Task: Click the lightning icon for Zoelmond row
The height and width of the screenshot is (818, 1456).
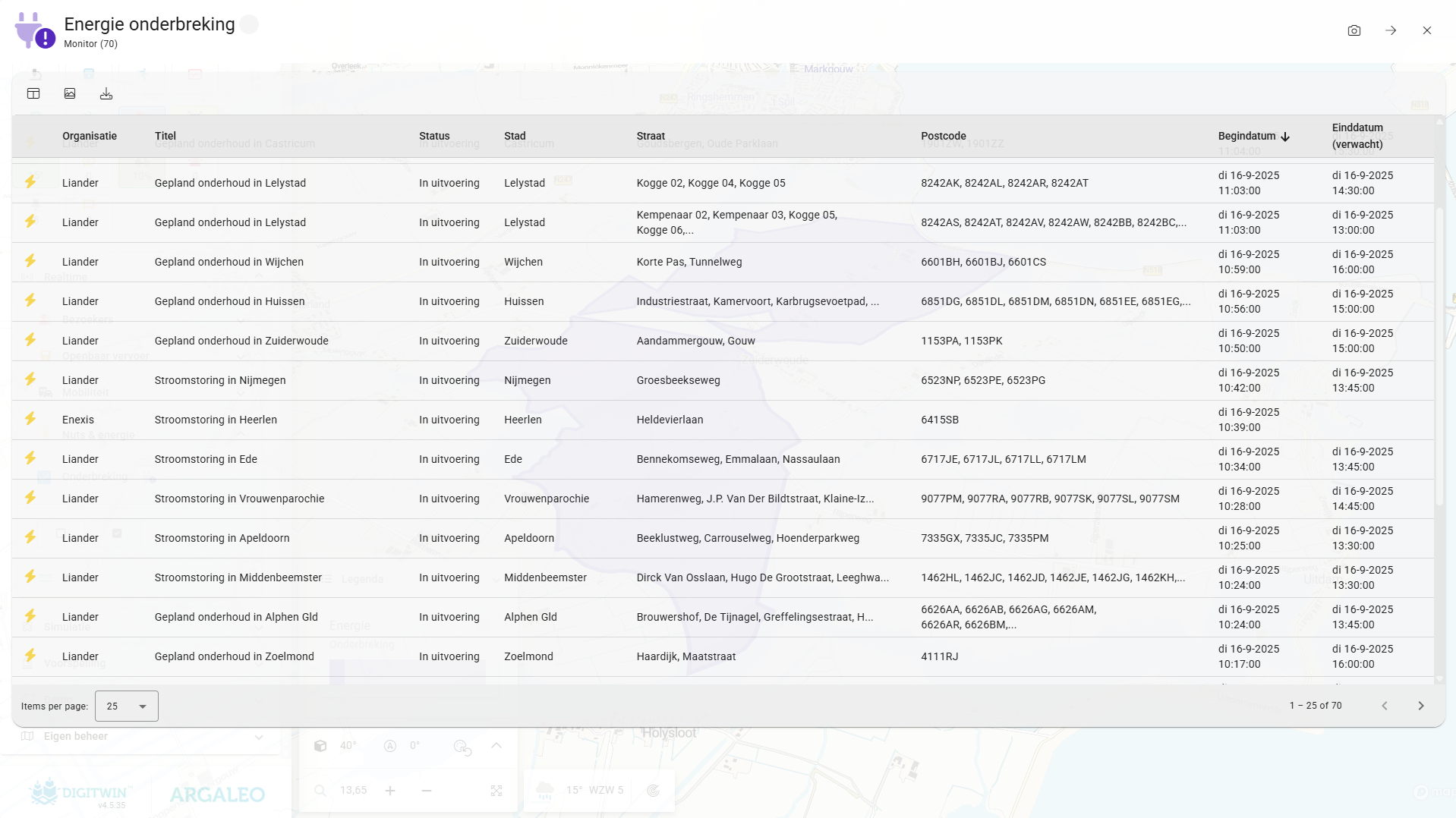Action: click(30, 656)
